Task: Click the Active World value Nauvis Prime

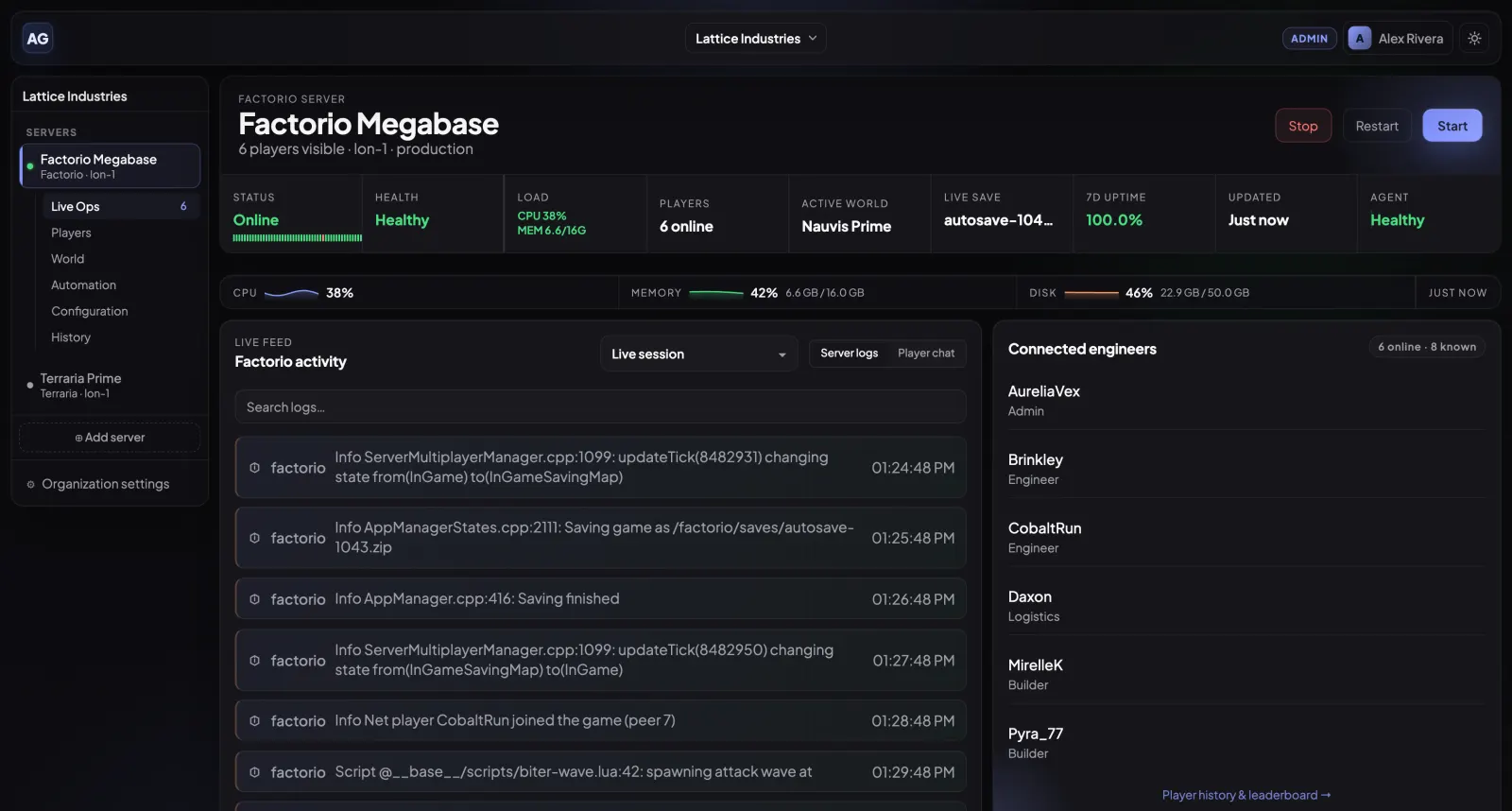Action: pos(847,227)
